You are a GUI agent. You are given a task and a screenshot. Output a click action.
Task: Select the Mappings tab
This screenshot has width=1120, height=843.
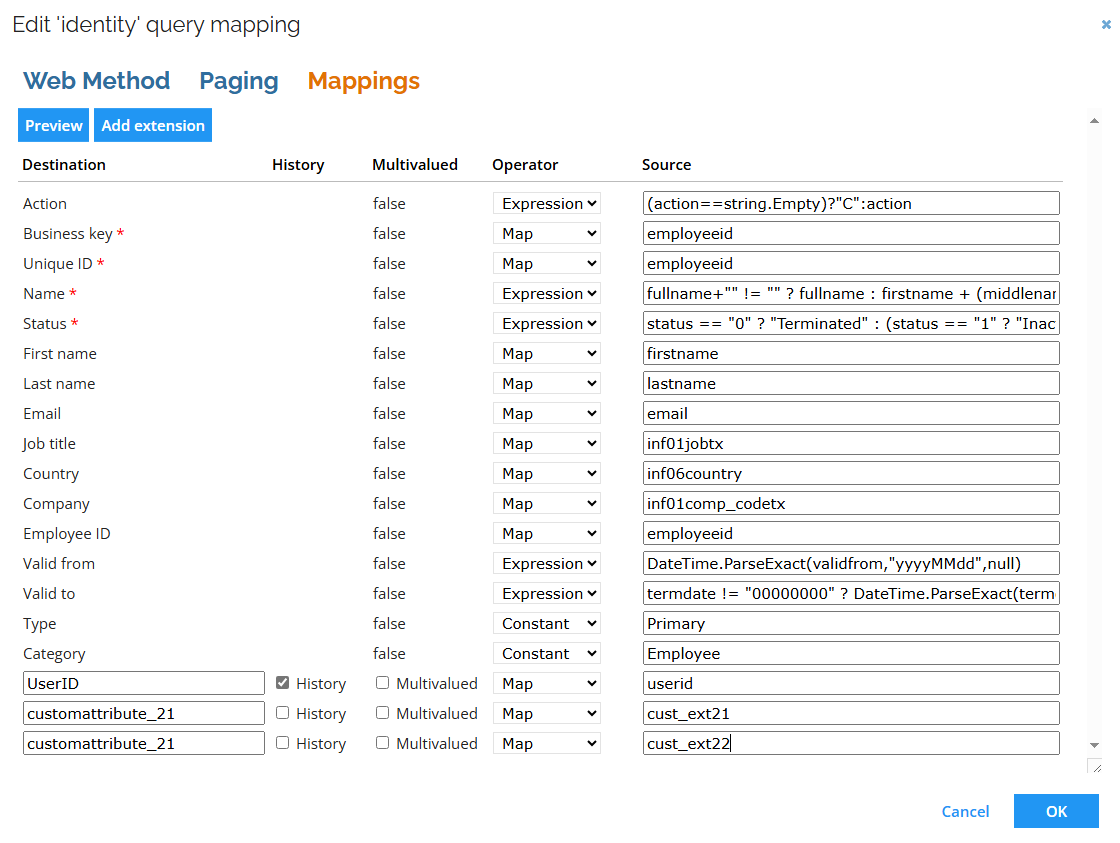pos(363,80)
